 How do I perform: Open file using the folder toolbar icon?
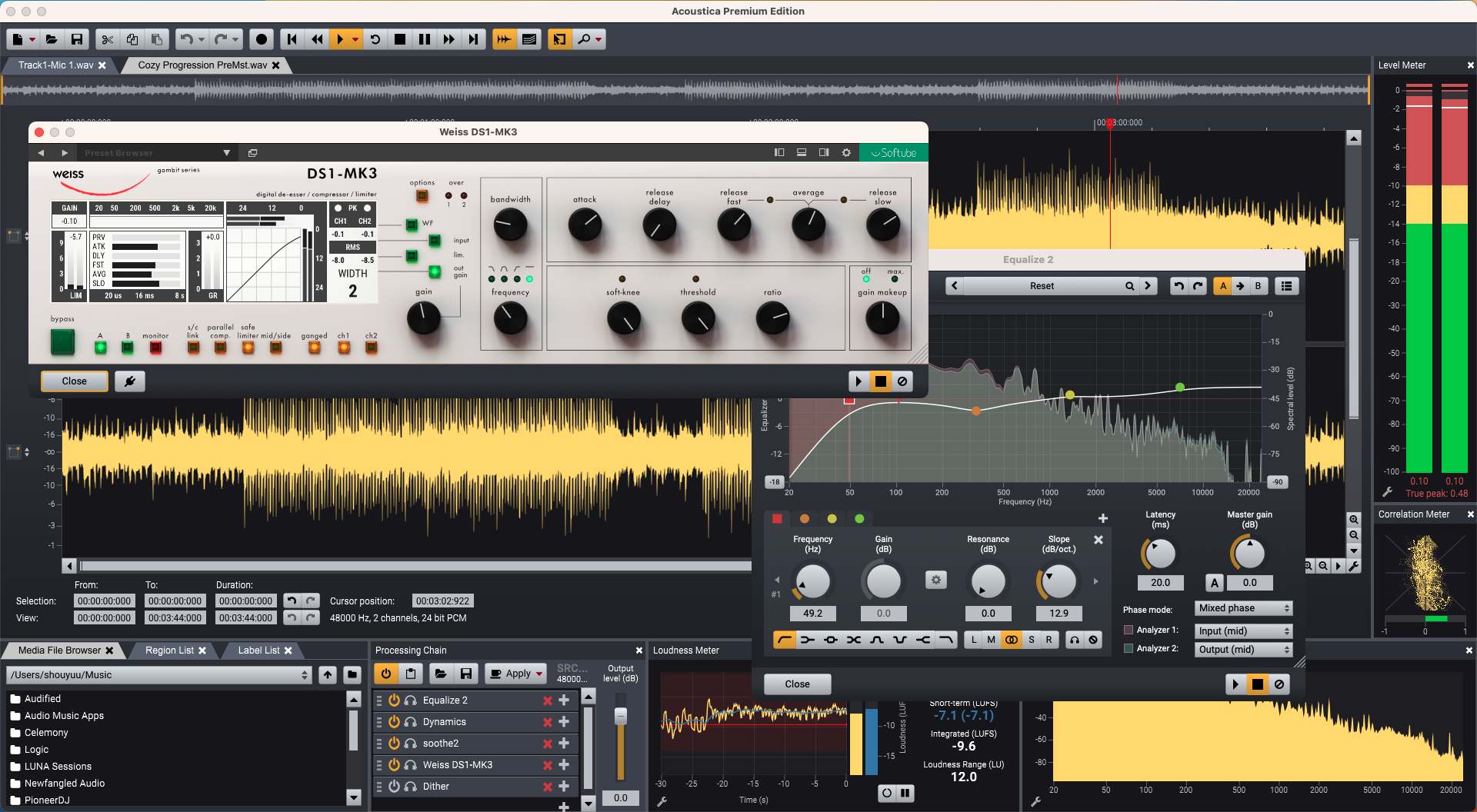(x=52, y=39)
